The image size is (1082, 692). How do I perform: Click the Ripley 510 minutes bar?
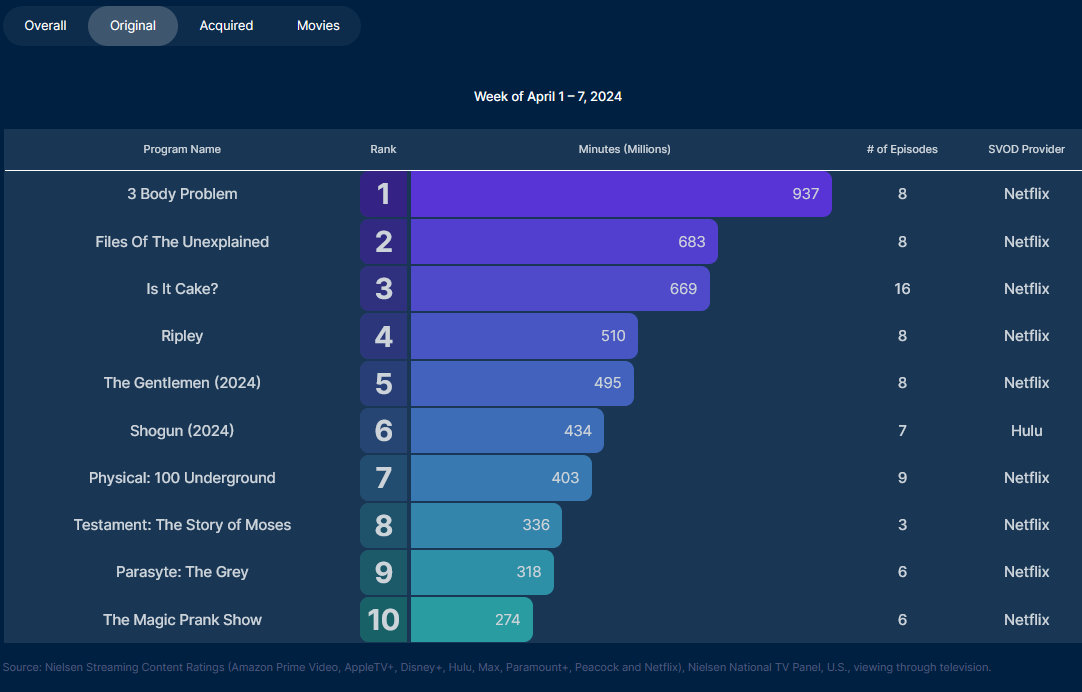click(x=523, y=336)
